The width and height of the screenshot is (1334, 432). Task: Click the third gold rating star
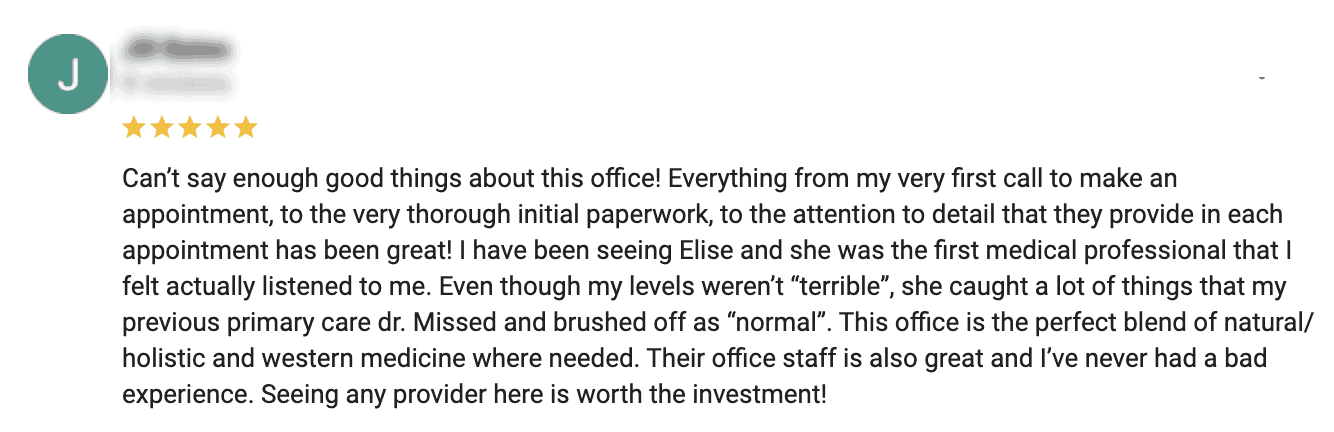(x=190, y=128)
